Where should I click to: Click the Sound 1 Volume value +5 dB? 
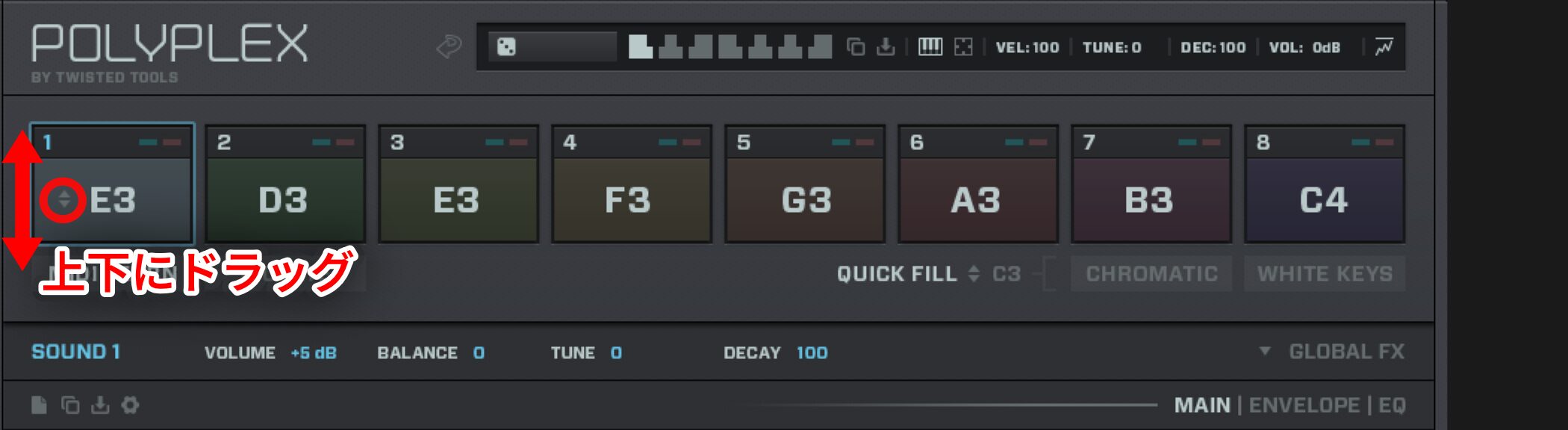[x=314, y=352]
